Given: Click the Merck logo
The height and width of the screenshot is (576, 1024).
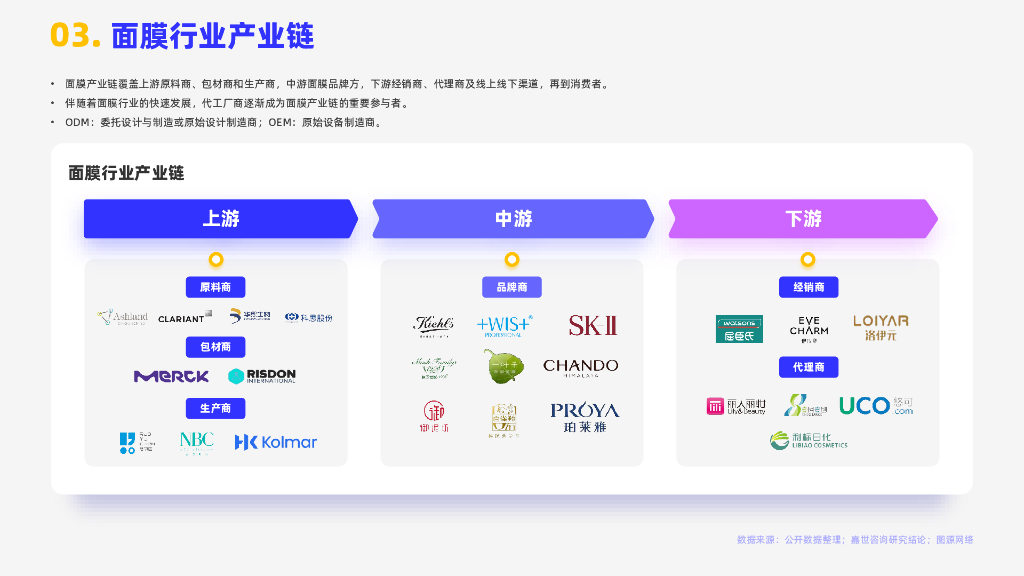Looking at the screenshot, I should [x=171, y=376].
